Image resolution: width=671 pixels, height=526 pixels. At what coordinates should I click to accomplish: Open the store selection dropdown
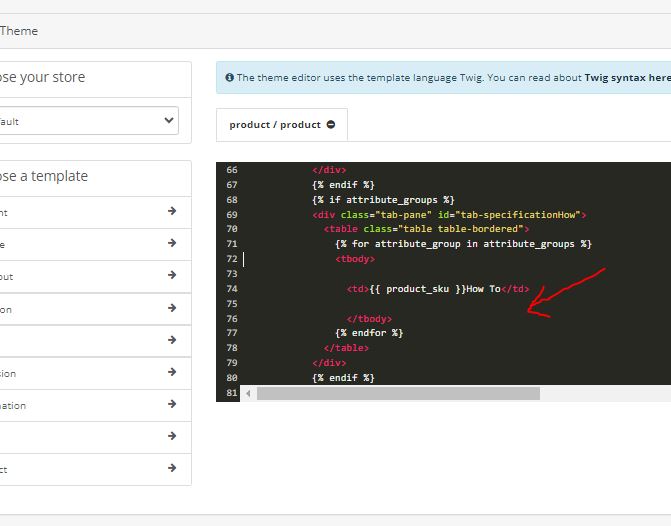(x=89, y=121)
